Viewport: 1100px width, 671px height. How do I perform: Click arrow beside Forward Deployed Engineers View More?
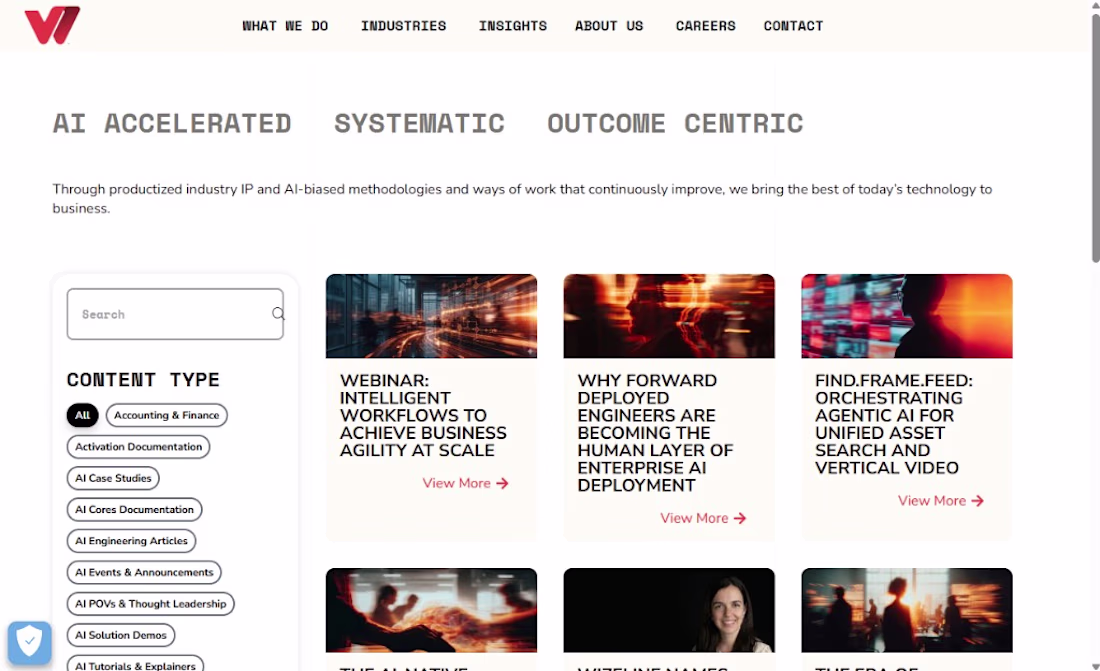click(x=740, y=518)
